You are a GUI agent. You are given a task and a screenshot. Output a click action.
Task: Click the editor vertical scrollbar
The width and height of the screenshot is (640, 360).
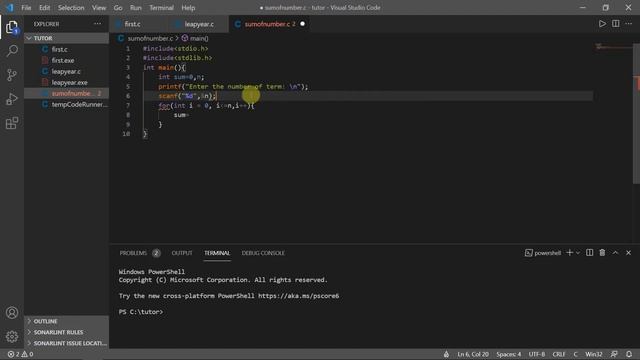point(636,113)
